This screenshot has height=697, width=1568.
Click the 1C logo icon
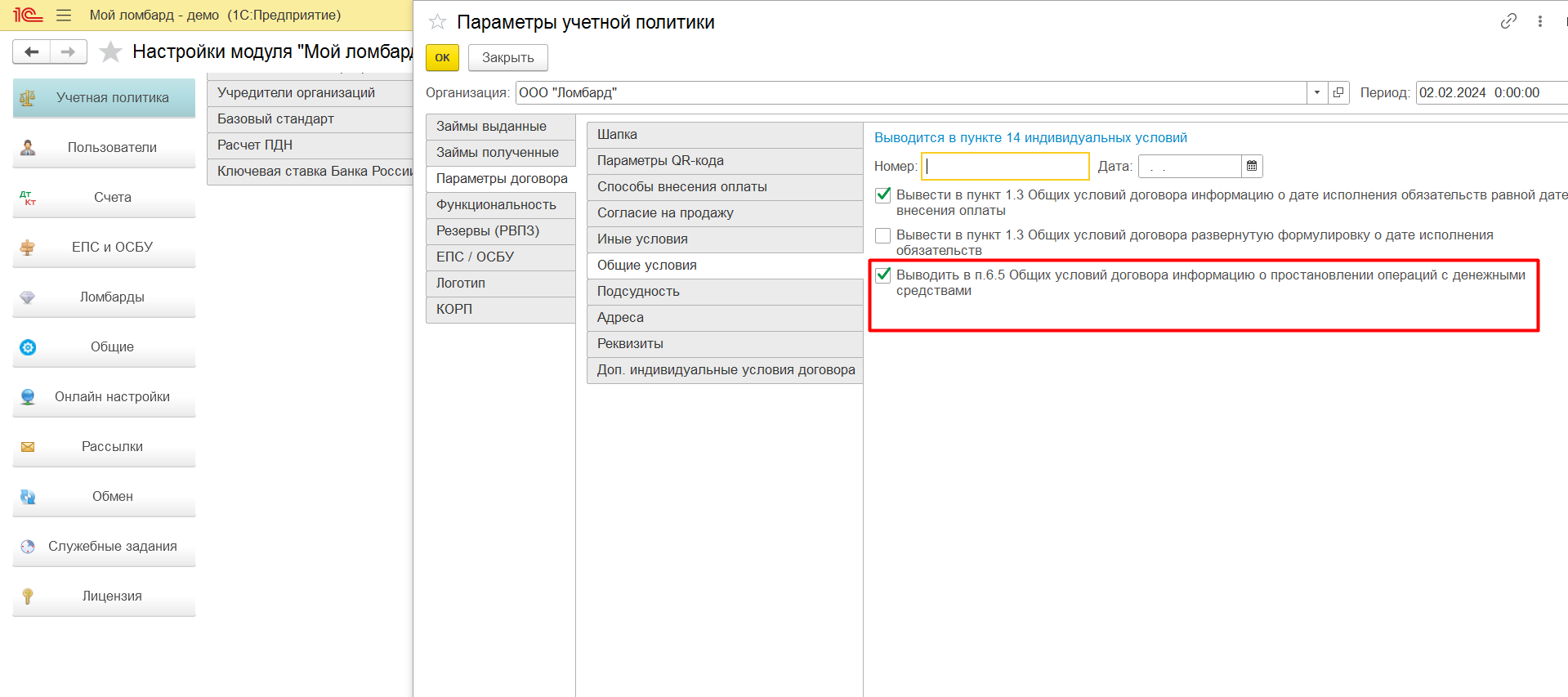pyautogui.click(x=27, y=15)
